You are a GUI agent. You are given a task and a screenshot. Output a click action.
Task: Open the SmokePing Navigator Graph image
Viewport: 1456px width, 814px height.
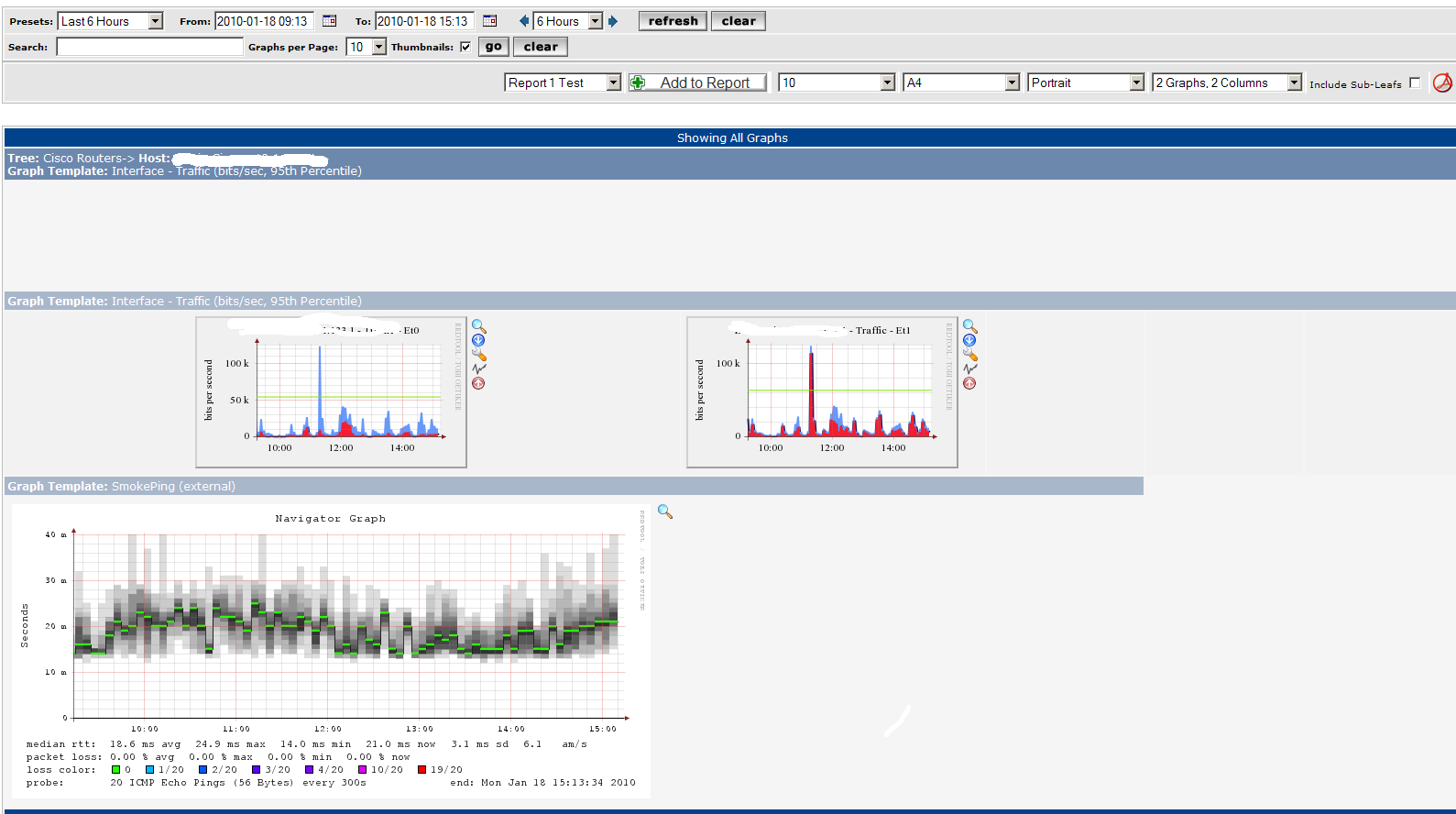click(332, 651)
